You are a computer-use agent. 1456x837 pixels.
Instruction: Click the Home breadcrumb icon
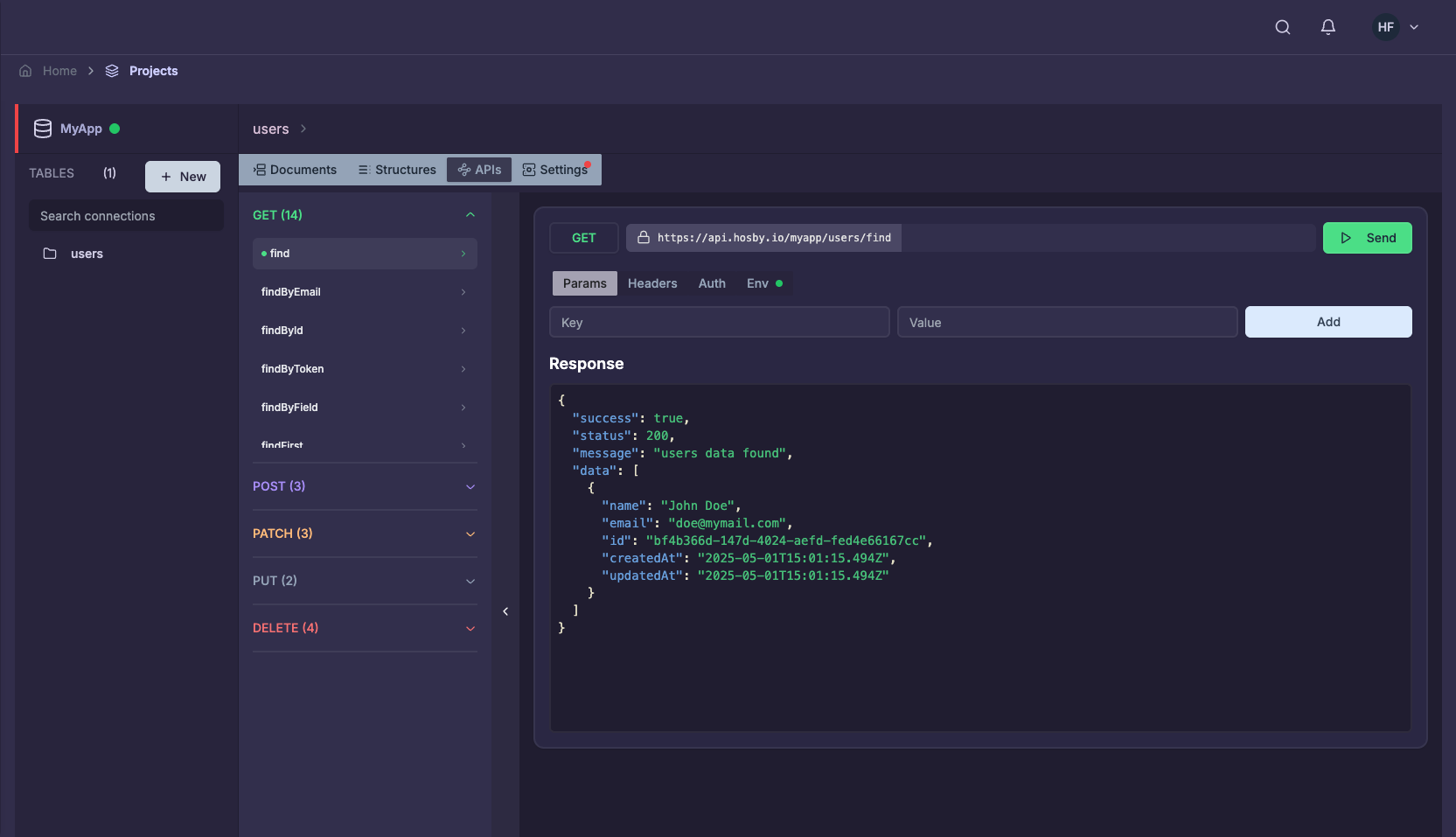coord(25,71)
